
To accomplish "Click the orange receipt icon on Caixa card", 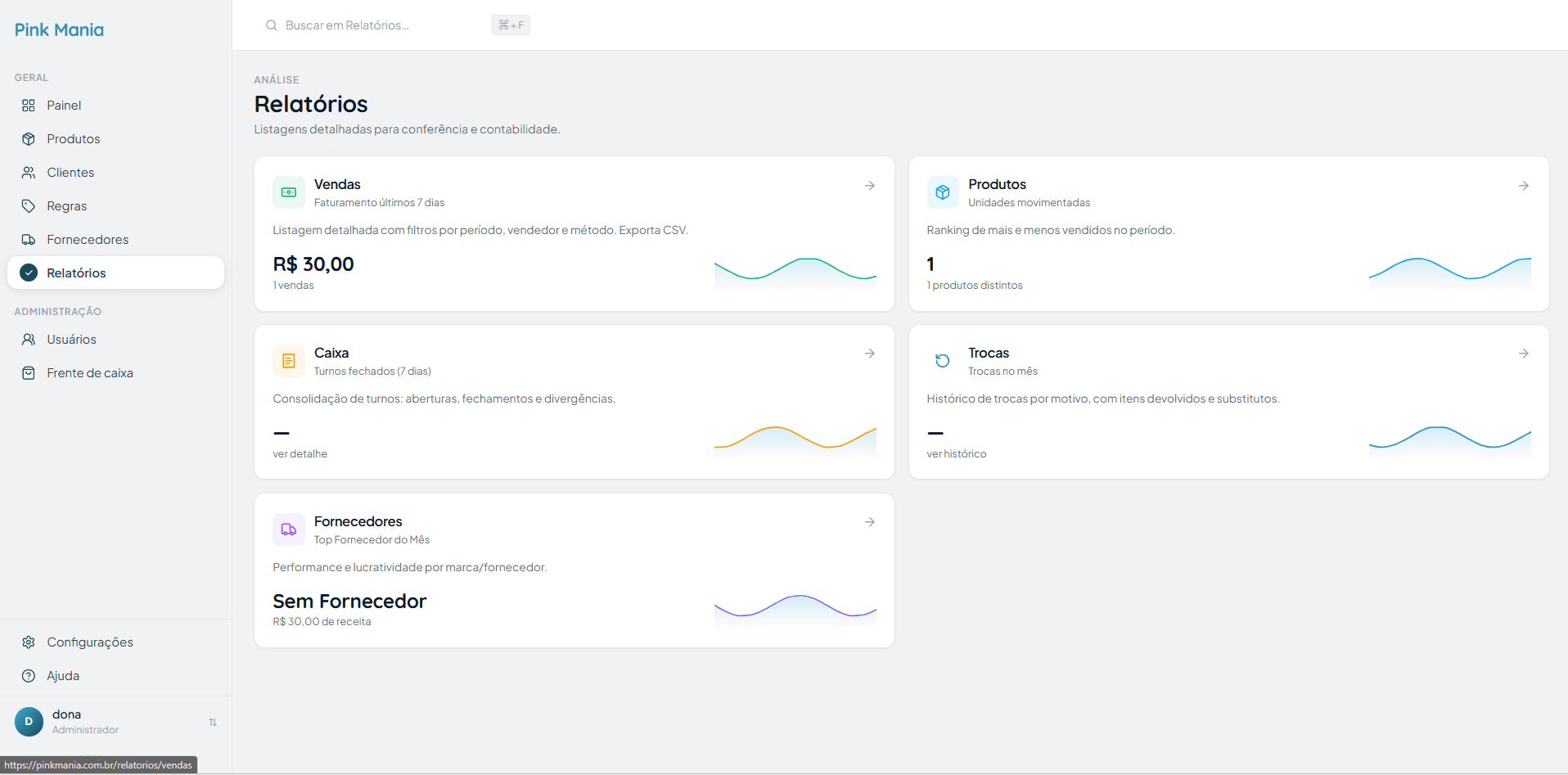I will (289, 361).
